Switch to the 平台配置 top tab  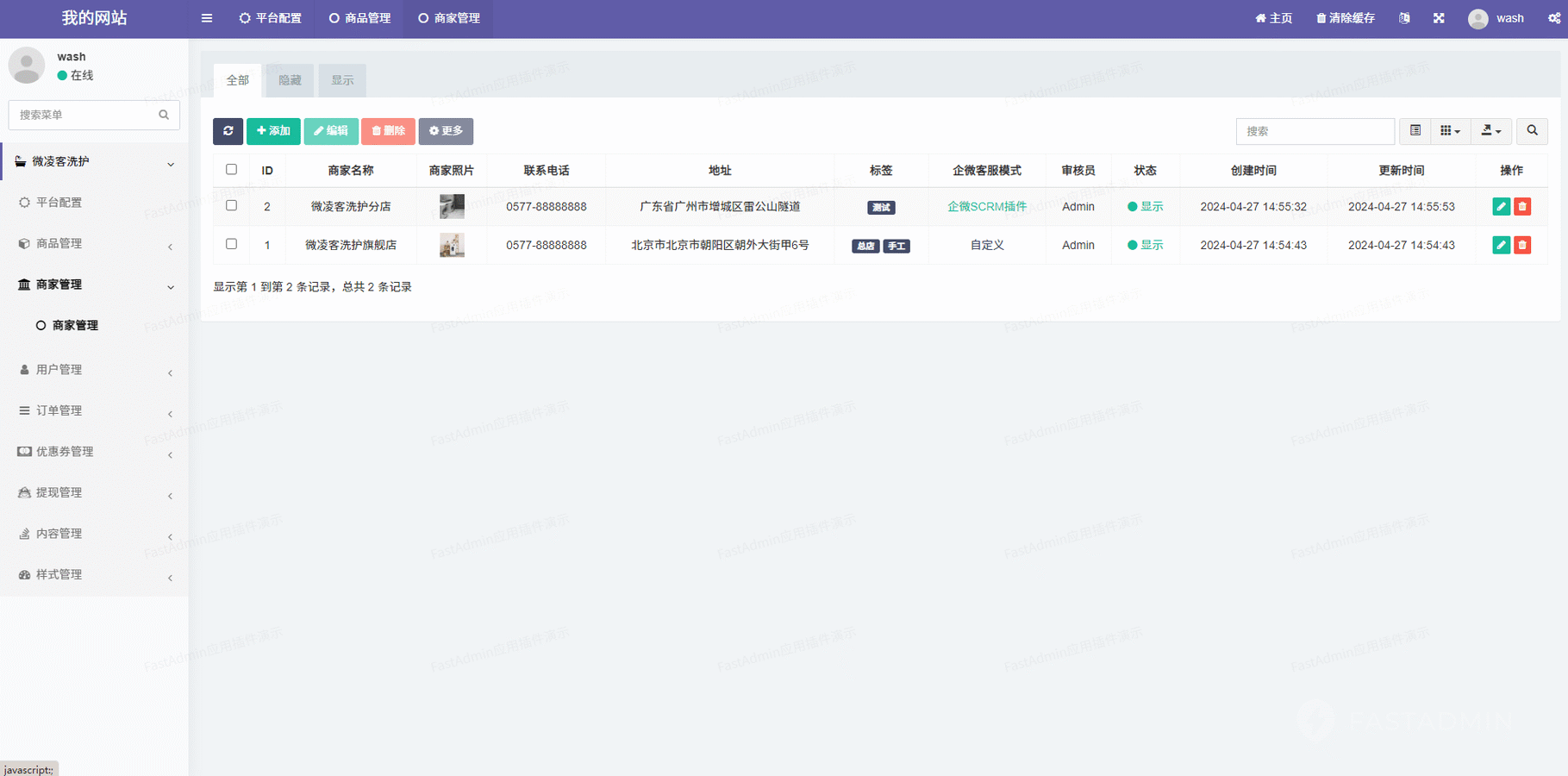(x=270, y=18)
